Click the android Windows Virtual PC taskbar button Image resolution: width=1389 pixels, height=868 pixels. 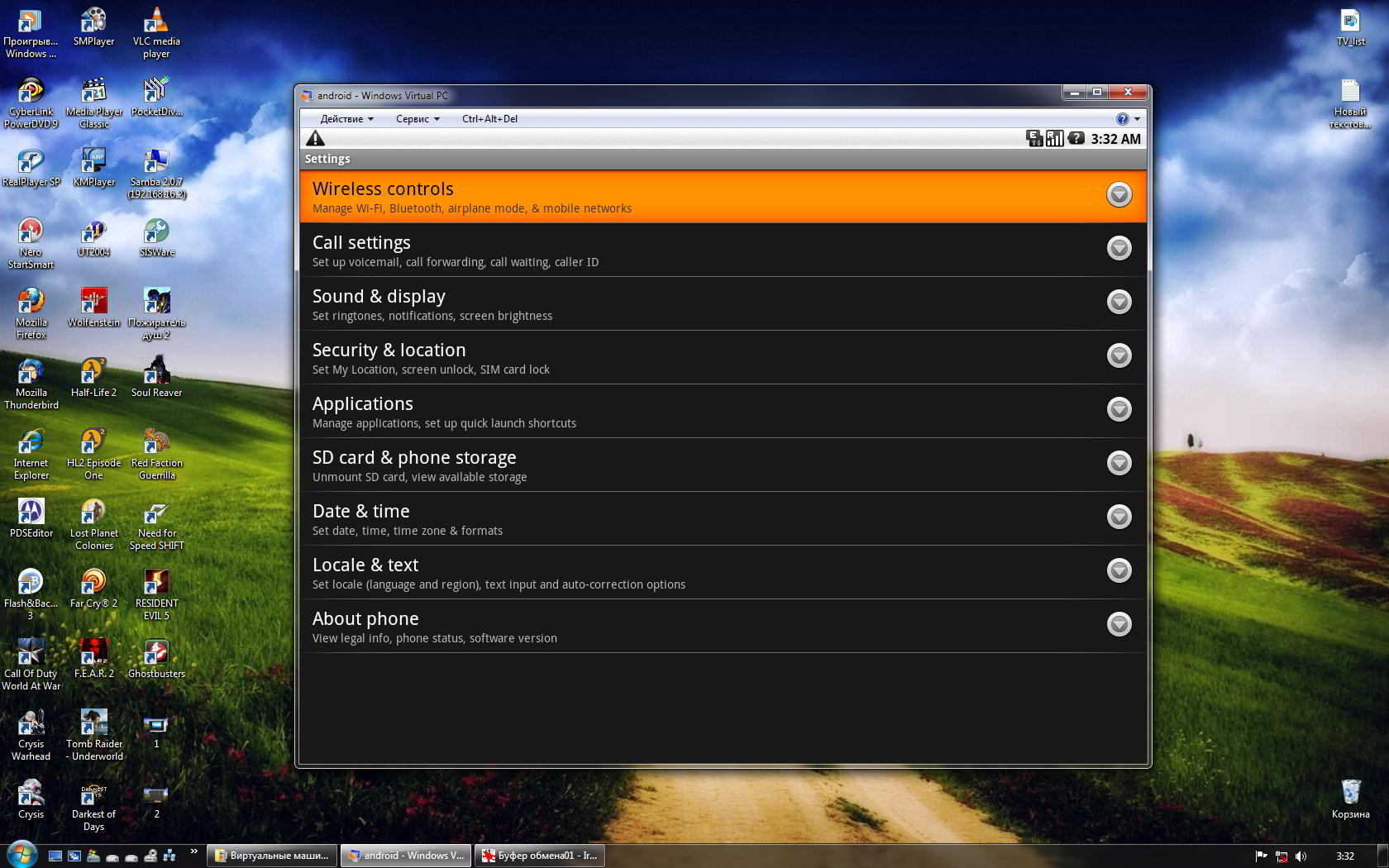pos(405,856)
